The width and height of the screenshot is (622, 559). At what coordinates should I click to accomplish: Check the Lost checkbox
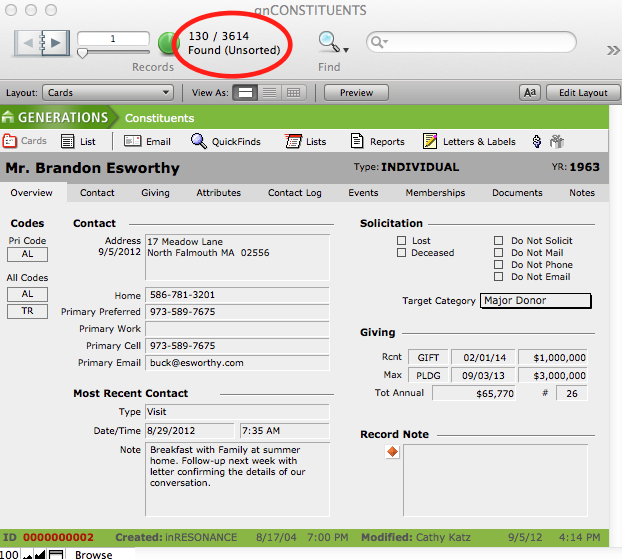(402, 241)
